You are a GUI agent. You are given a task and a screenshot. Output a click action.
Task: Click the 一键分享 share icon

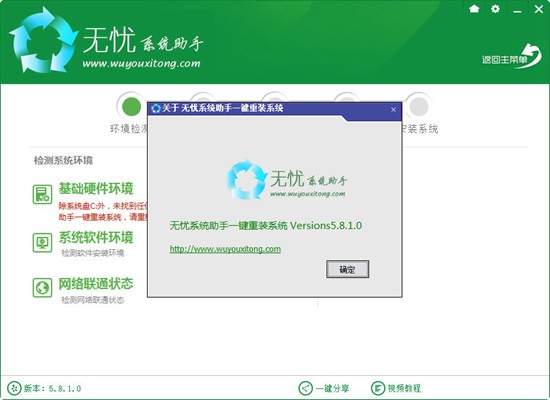click(305, 388)
